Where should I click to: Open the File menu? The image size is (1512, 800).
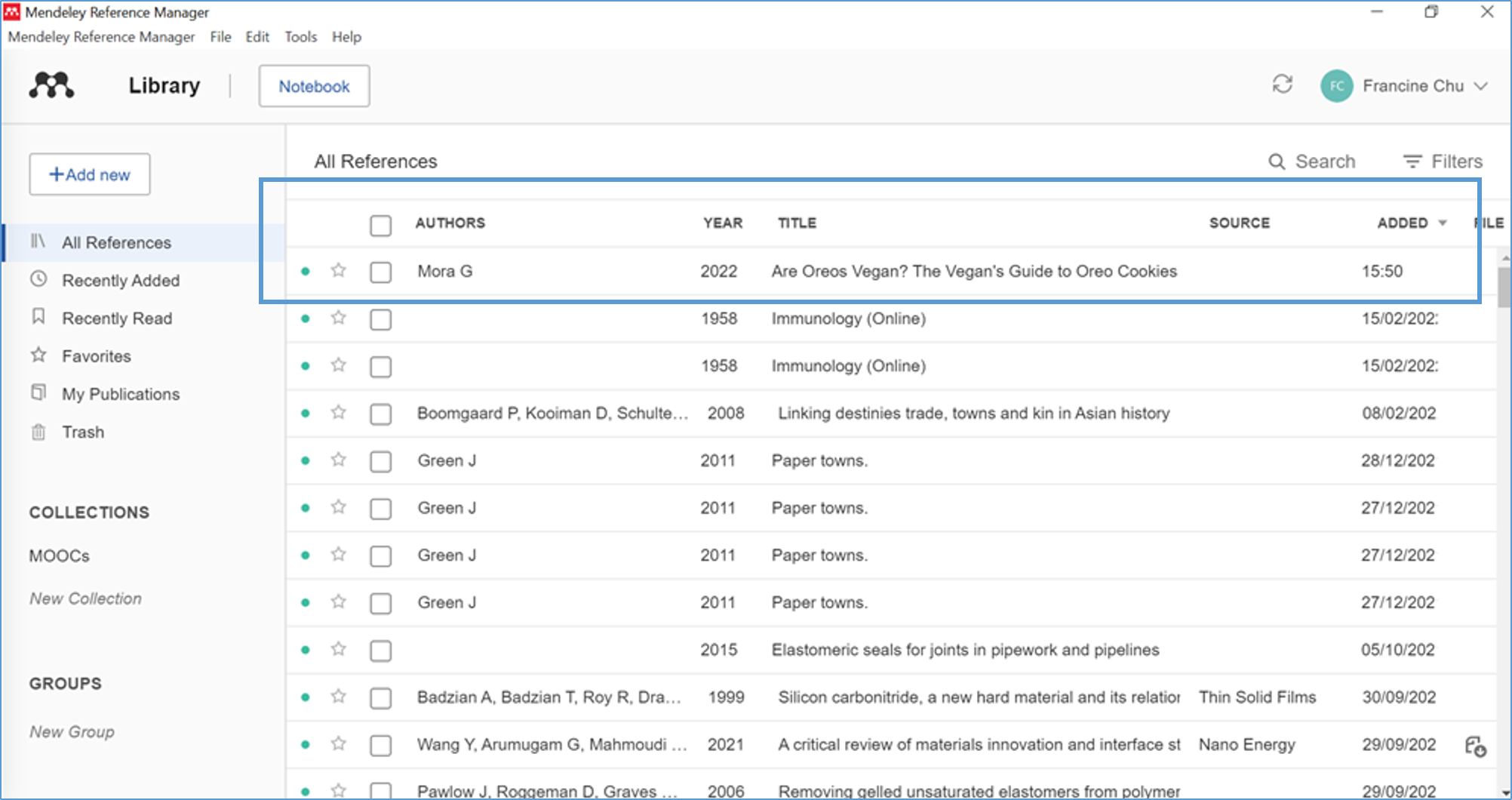[220, 36]
